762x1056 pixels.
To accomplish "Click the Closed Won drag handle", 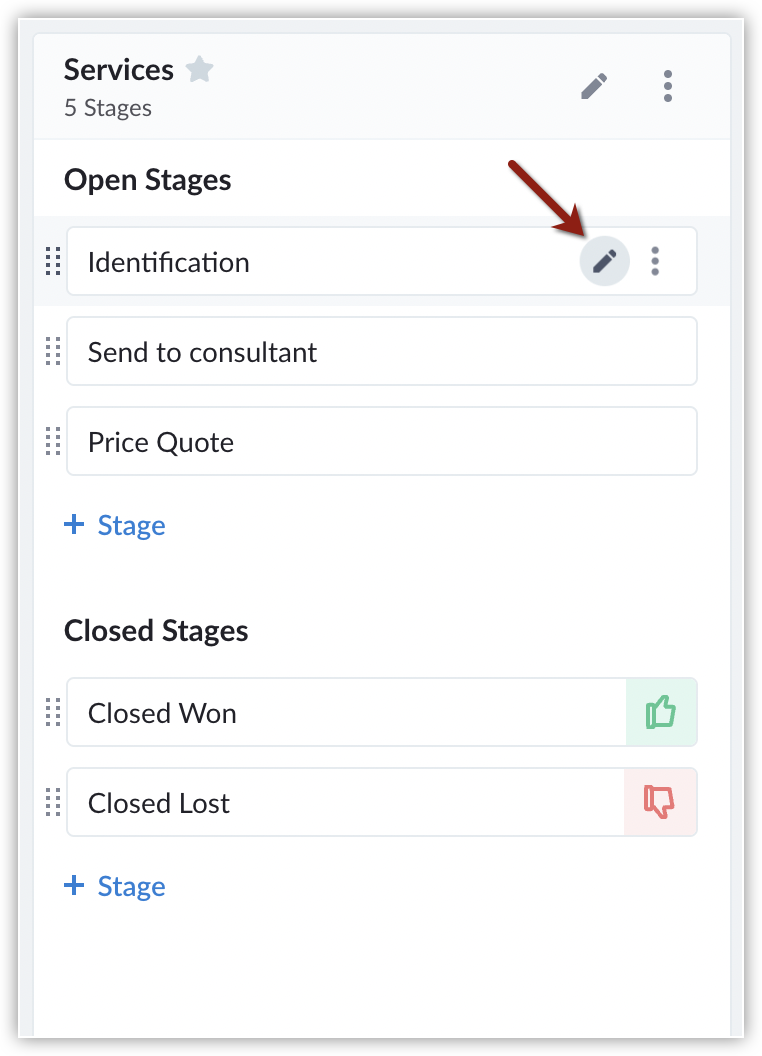I will [x=53, y=713].
